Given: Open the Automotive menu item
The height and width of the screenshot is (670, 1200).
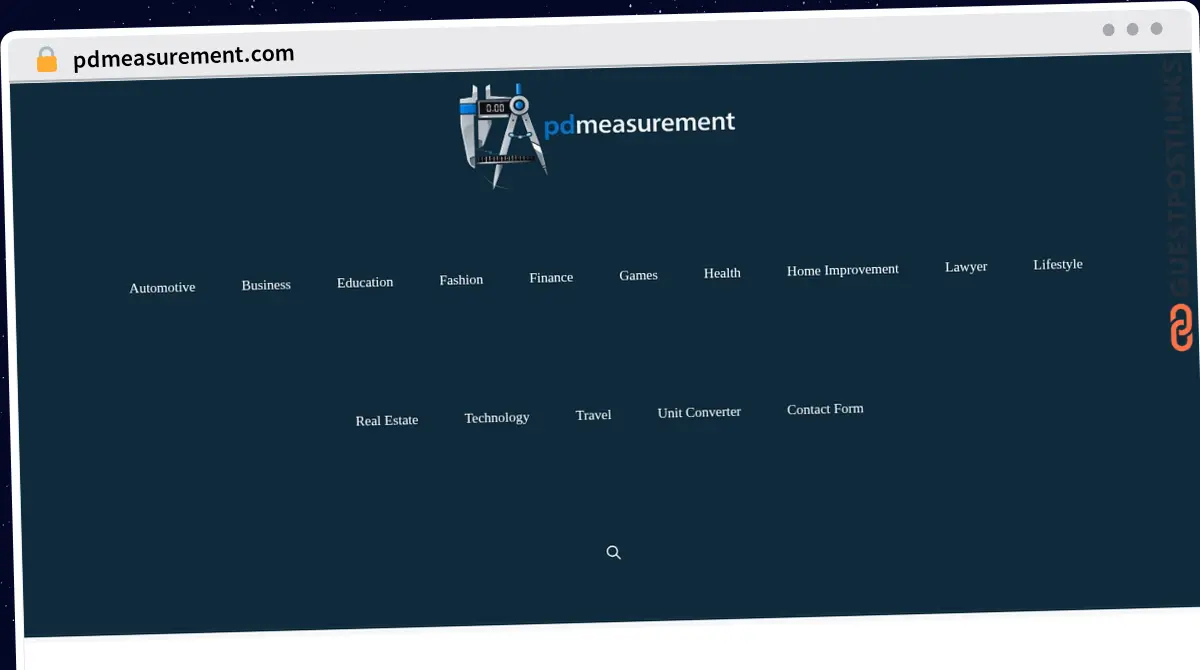Looking at the screenshot, I should [162, 288].
